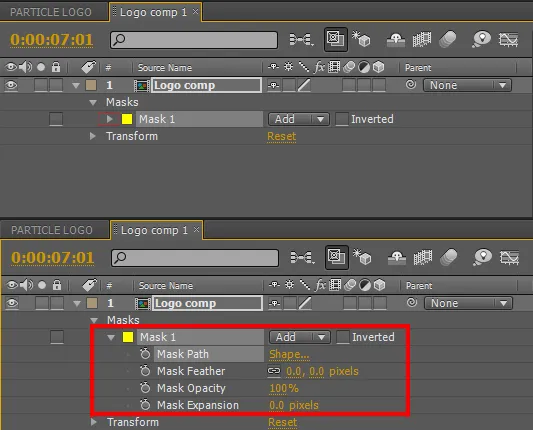Hide Logo comp layer in top panel
533x430 pixels.
click(x=11, y=85)
